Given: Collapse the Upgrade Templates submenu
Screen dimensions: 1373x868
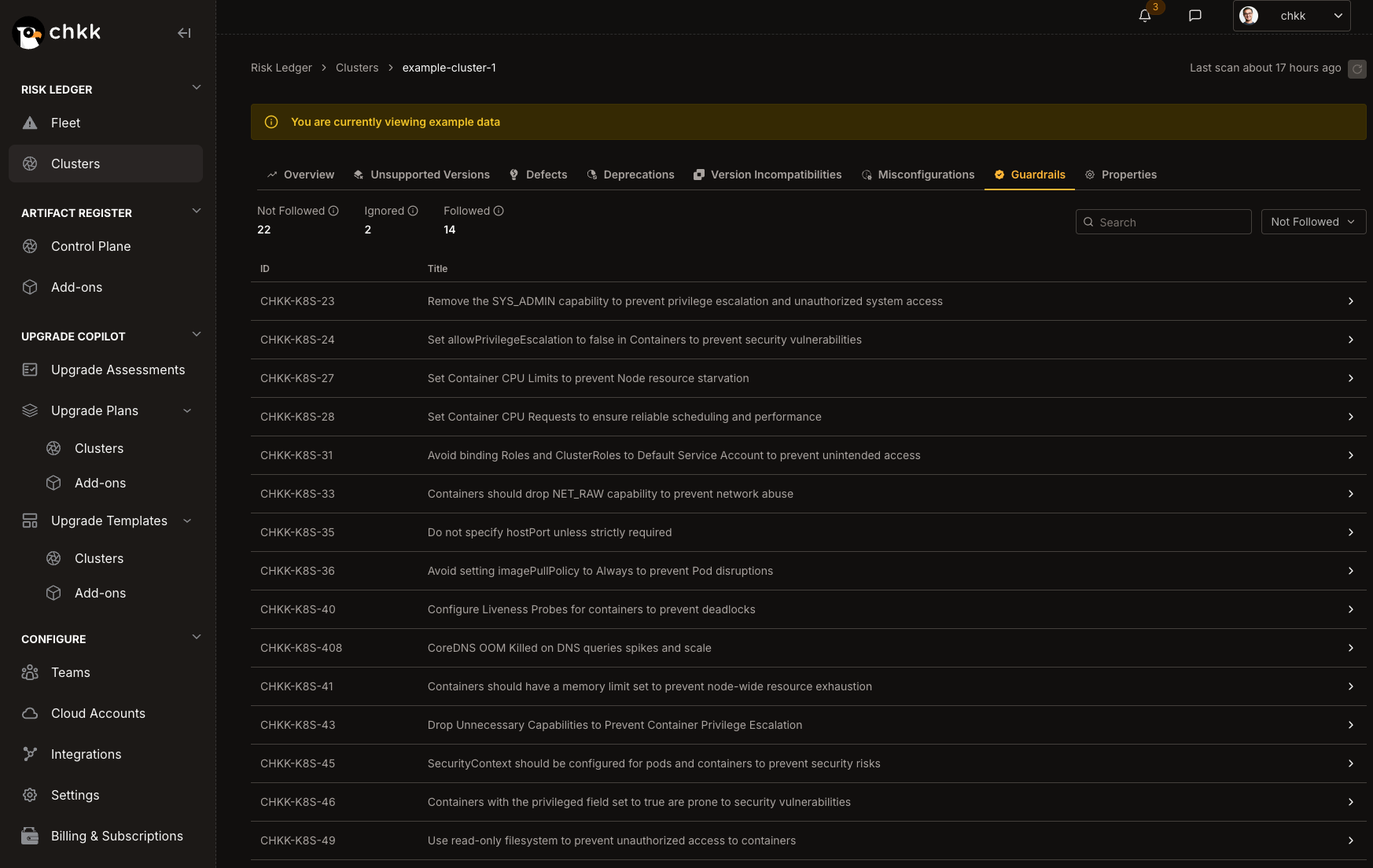Looking at the screenshot, I should click(x=187, y=520).
